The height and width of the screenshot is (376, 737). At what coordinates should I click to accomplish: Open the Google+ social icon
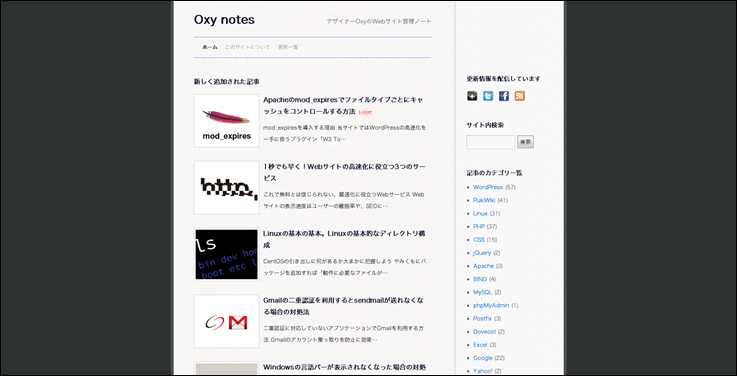click(x=472, y=96)
